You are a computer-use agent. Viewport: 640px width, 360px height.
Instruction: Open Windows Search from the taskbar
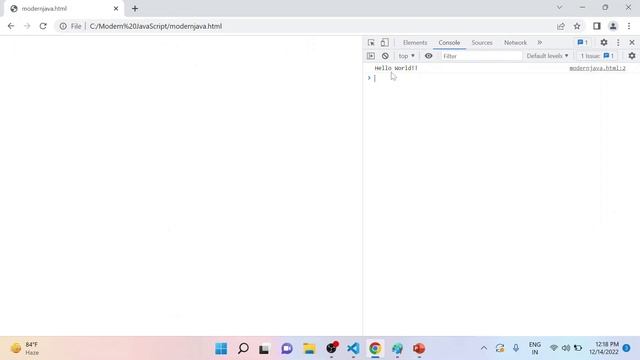pos(243,349)
